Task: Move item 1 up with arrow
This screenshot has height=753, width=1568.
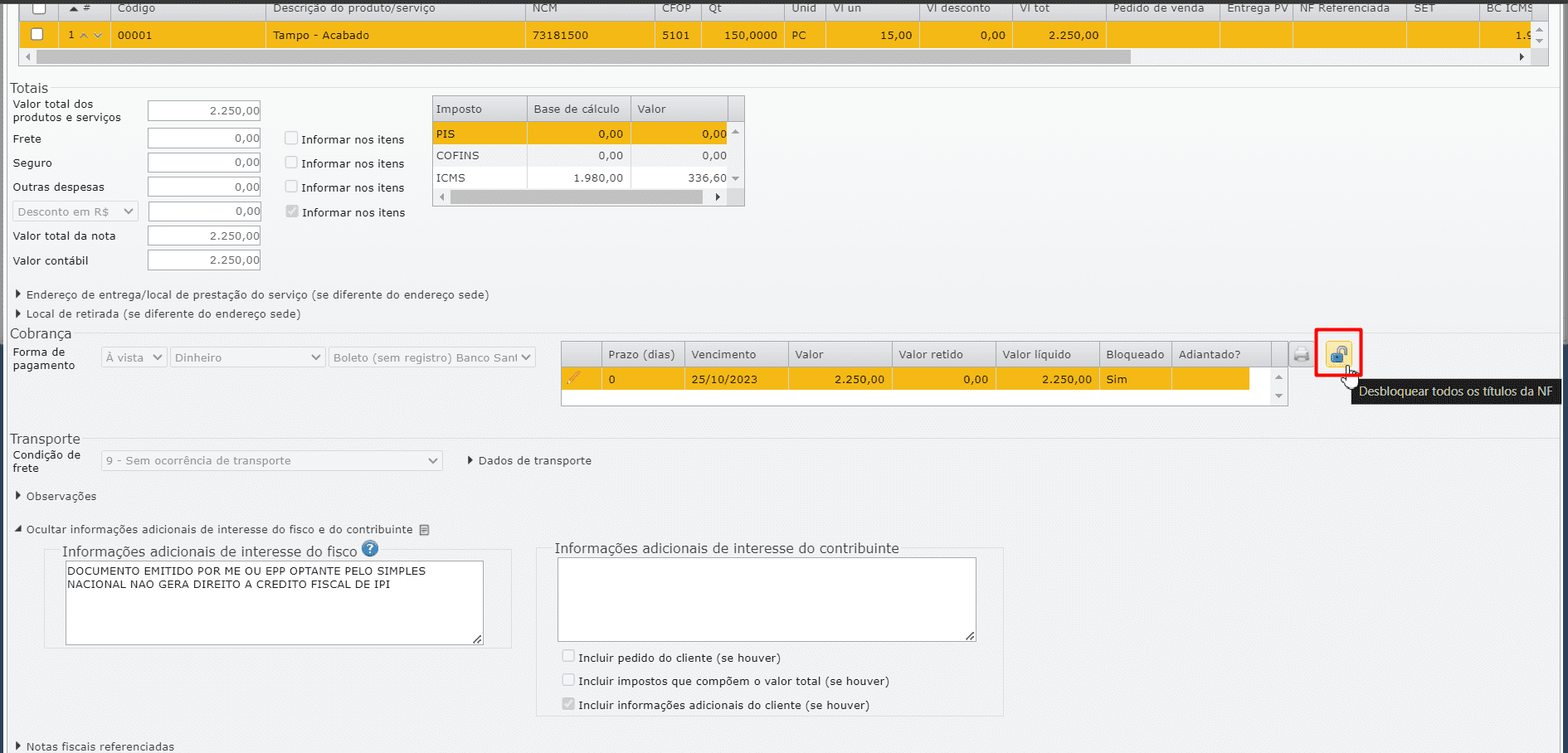Action: [x=84, y=35]
